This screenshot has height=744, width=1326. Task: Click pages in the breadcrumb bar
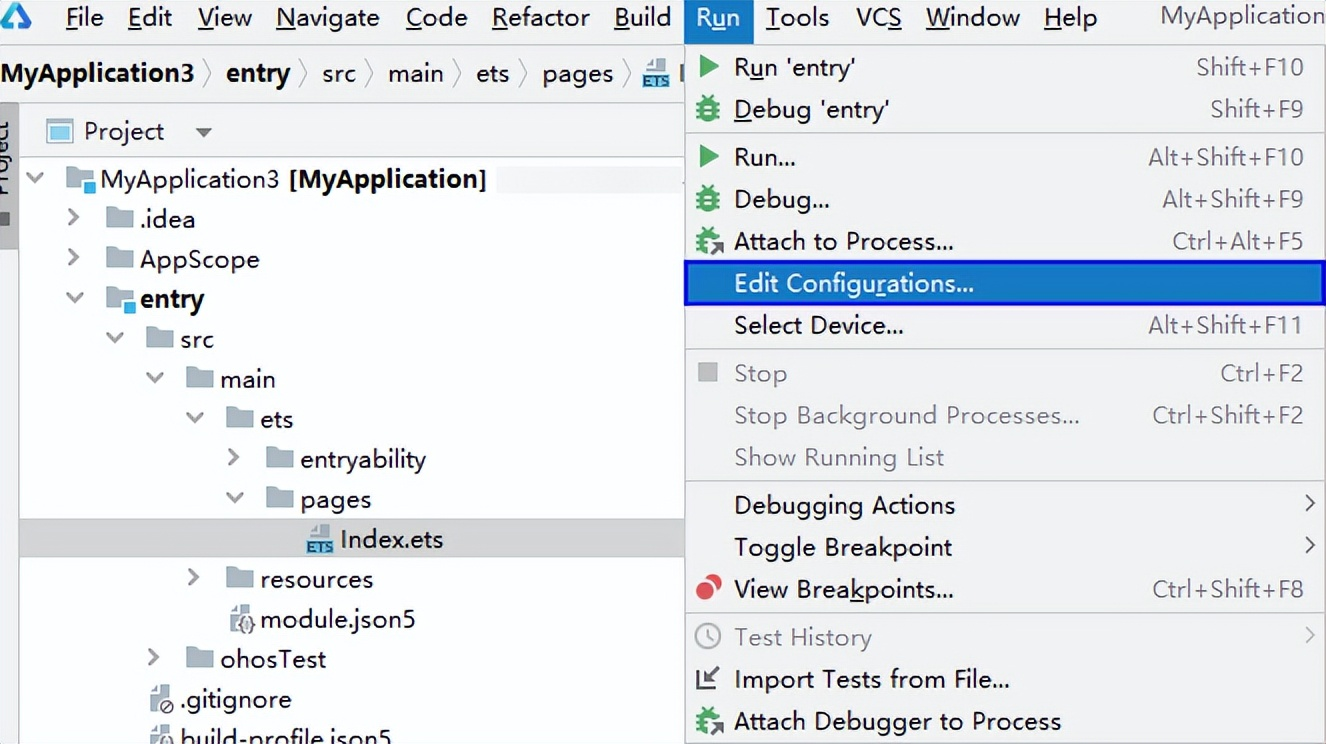[578, 74]
